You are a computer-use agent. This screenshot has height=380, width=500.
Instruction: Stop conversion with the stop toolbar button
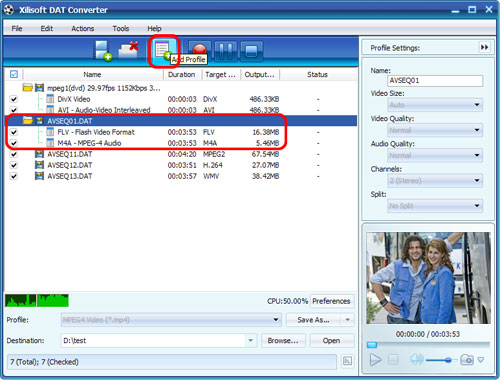tap(251, 51)
